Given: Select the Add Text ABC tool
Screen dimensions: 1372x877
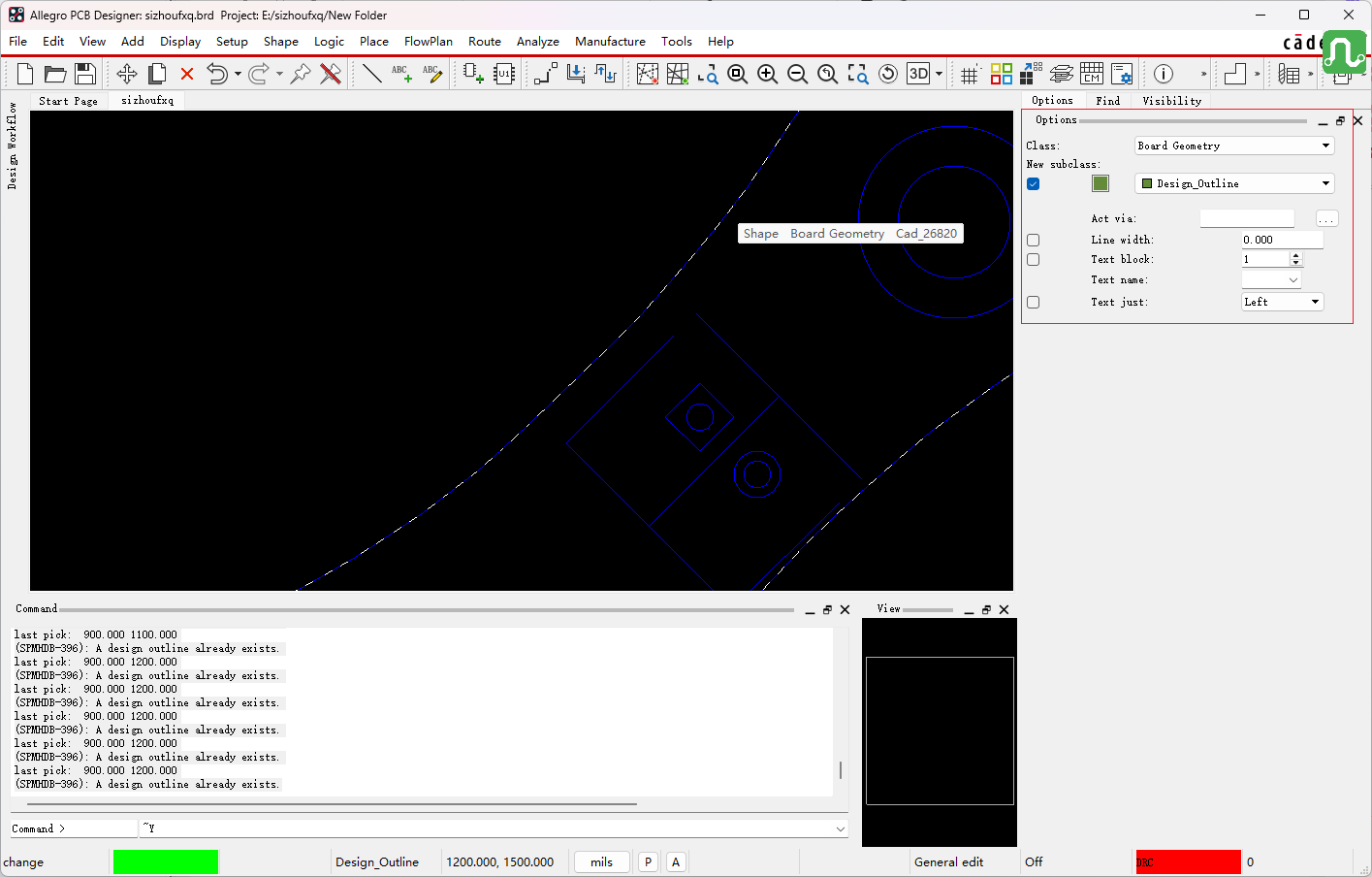Looking at the screenshot, I should click(401, 74).
